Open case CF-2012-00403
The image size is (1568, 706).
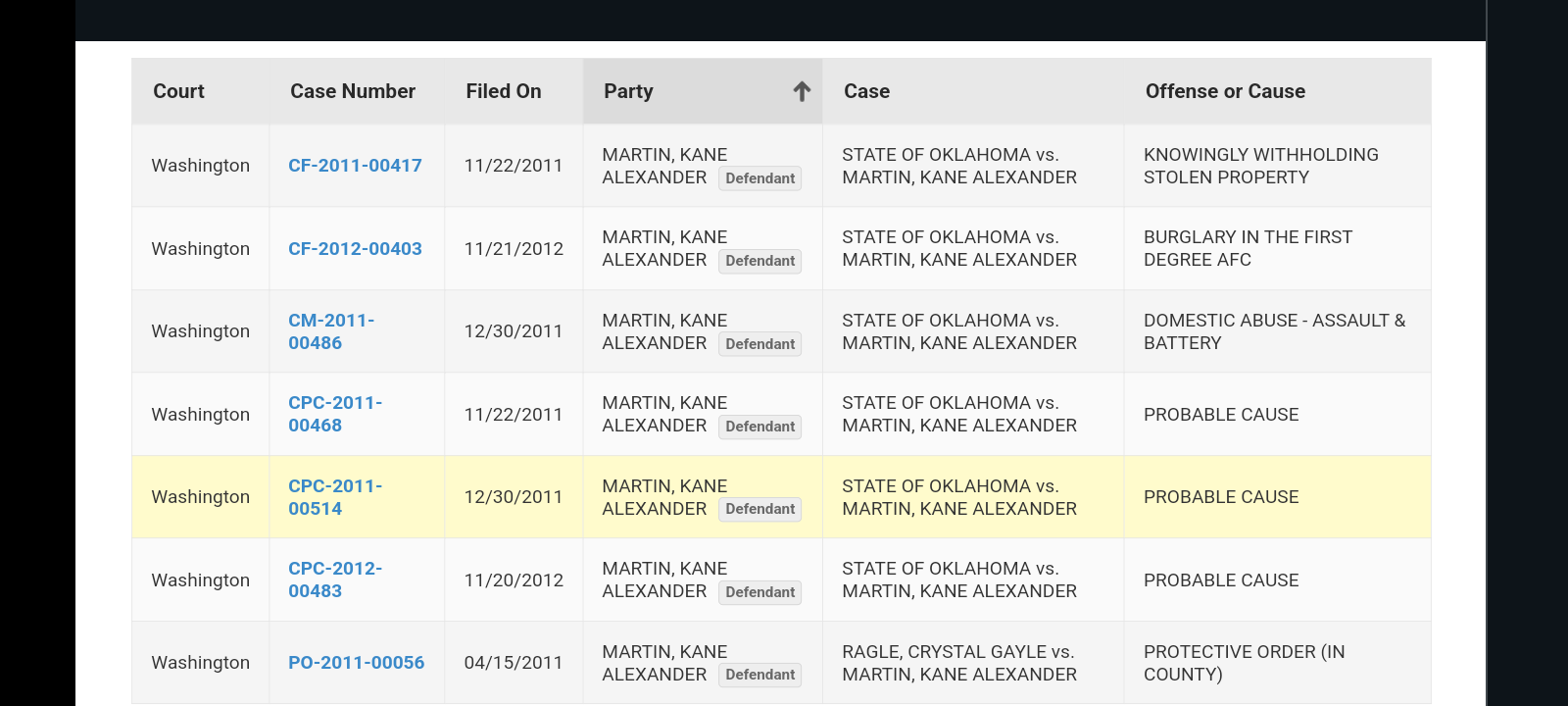coord(355,249)
